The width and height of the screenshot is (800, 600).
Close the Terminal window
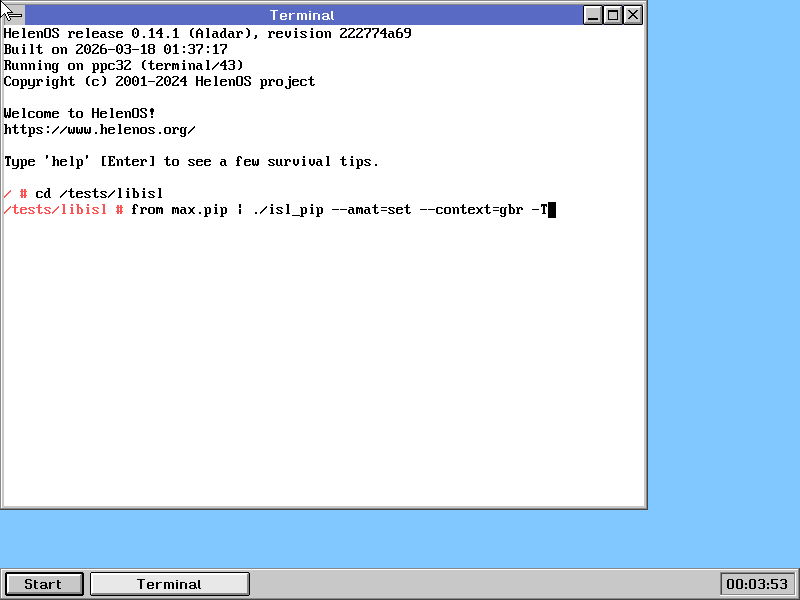[633, 15]
